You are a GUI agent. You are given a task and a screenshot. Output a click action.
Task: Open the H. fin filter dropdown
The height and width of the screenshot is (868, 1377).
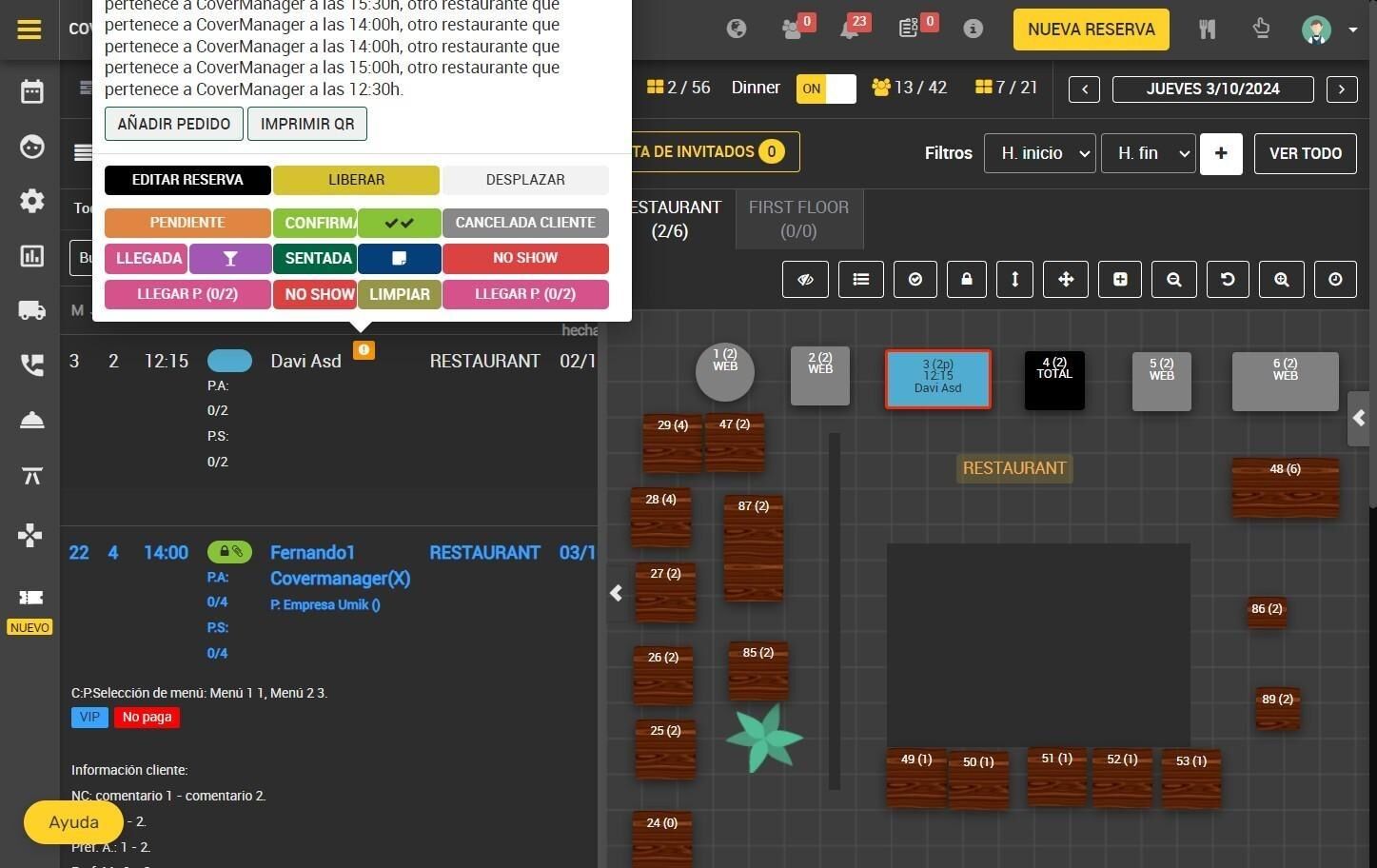pyautogui.click(x=1149, y=153)
